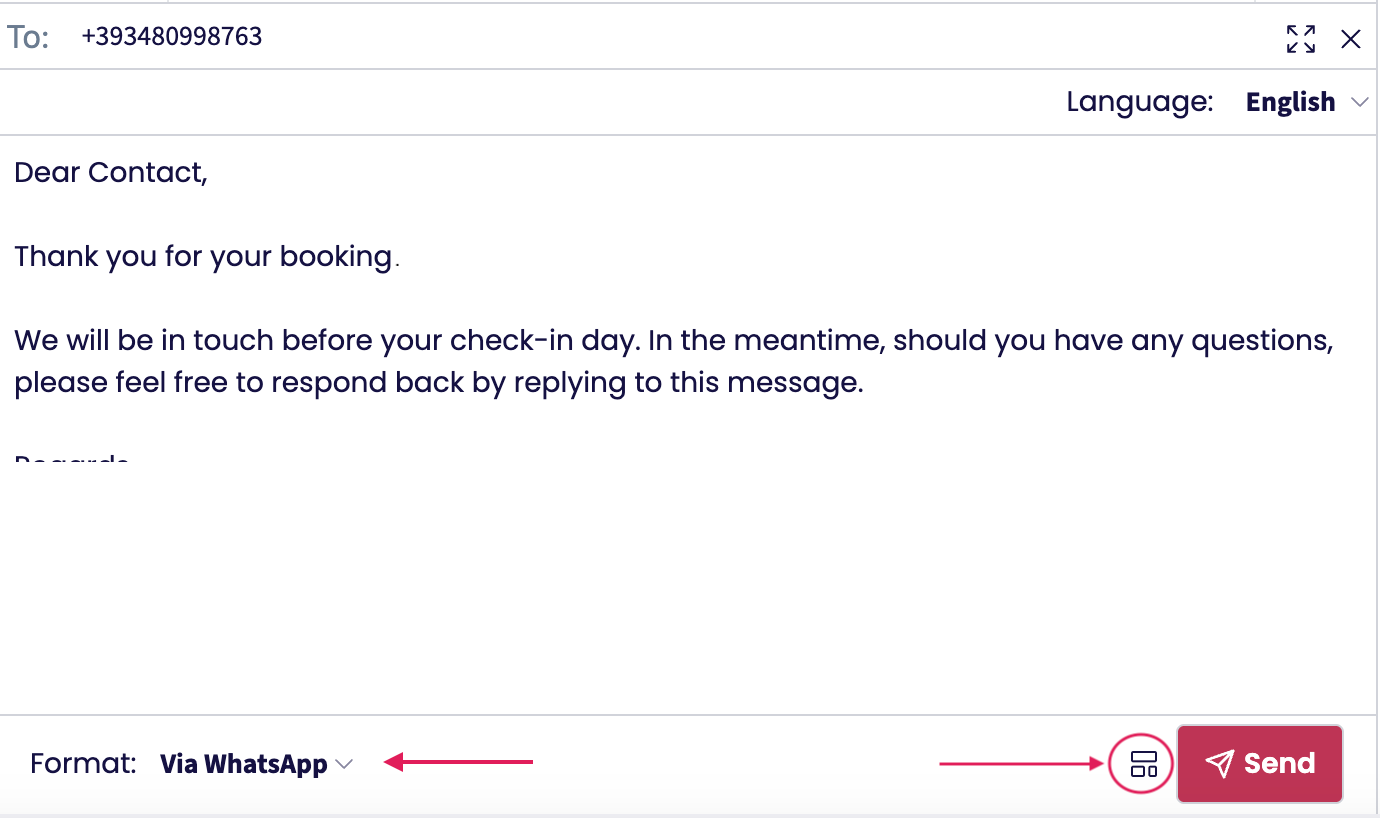Click the partially hidden Regards line
The height and width of the screenshot is (818, 1380).
click(x=72, y=461)
